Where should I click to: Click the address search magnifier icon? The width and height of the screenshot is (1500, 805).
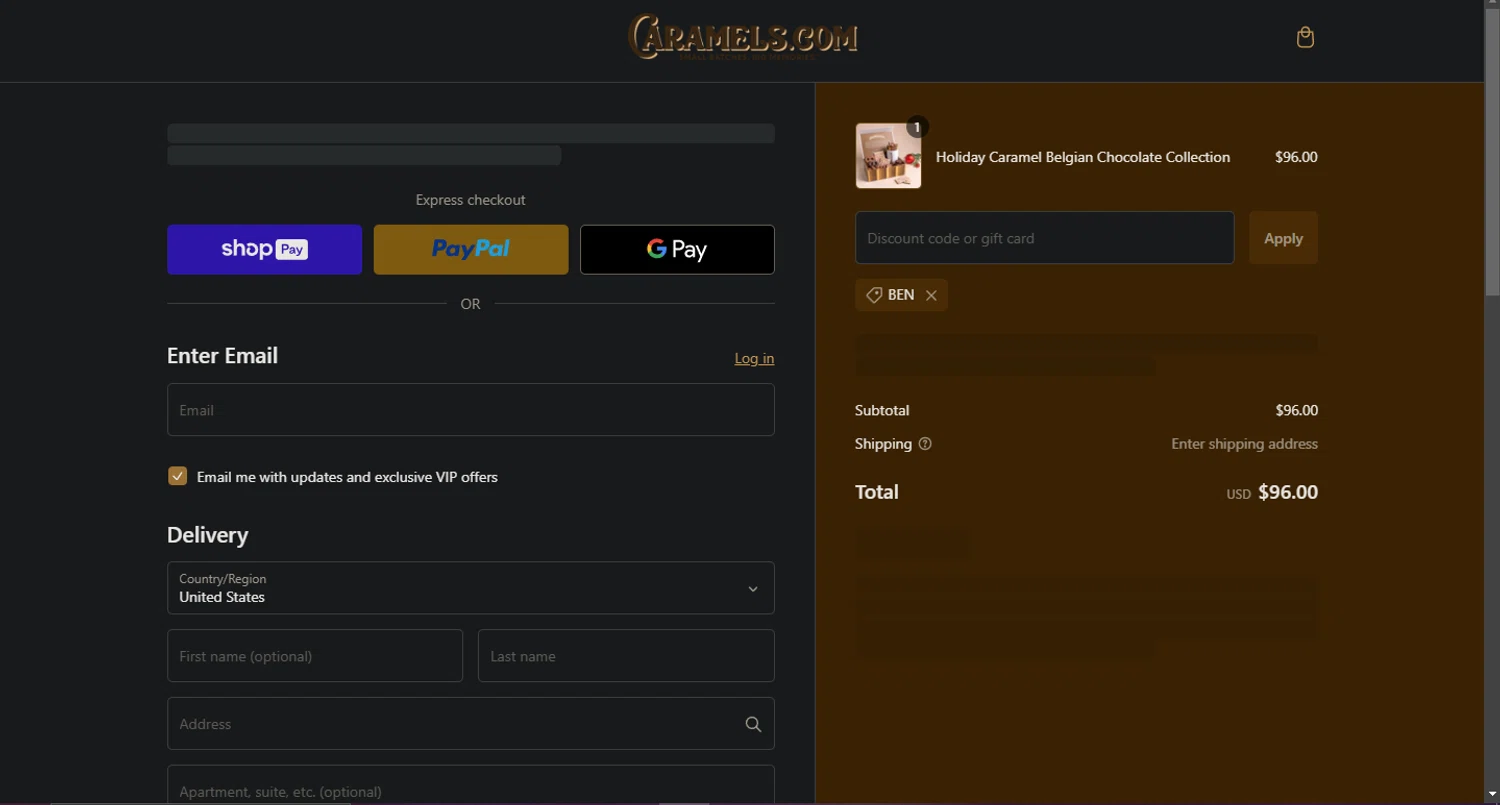pos(753,724)
